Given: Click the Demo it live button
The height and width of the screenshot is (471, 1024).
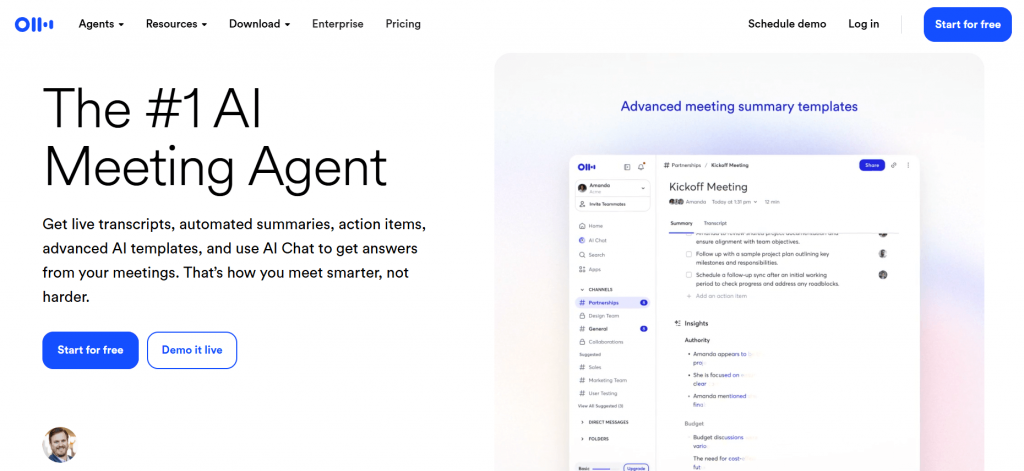Looking at the screenshot, I should point(192,350).
